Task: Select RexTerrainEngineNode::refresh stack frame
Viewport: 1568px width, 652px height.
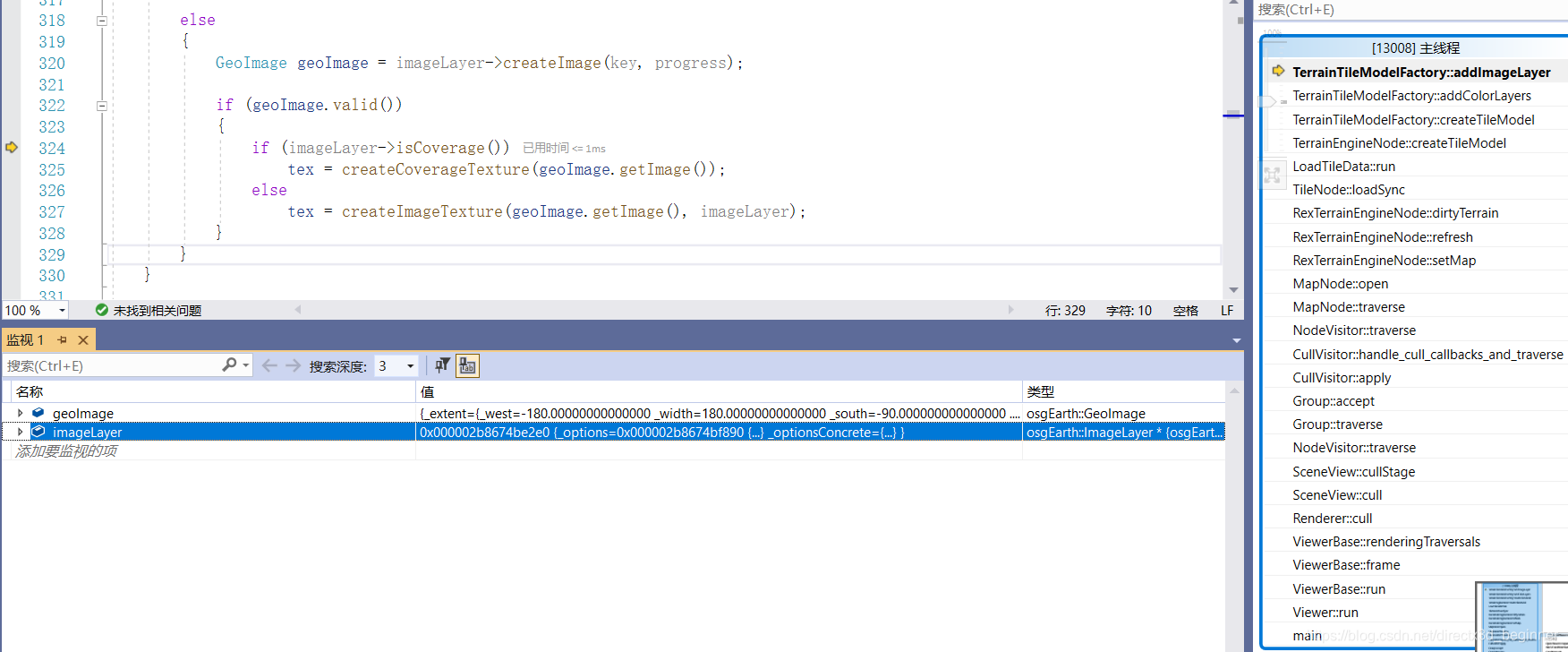Action: pyautogui.click(x=1383, y=237)
